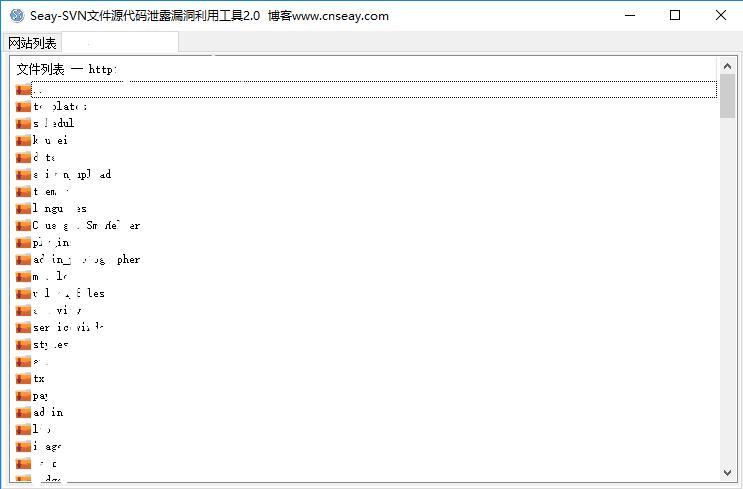
Task: Minimize the Seay-SVN window
Action: point(630,16)
